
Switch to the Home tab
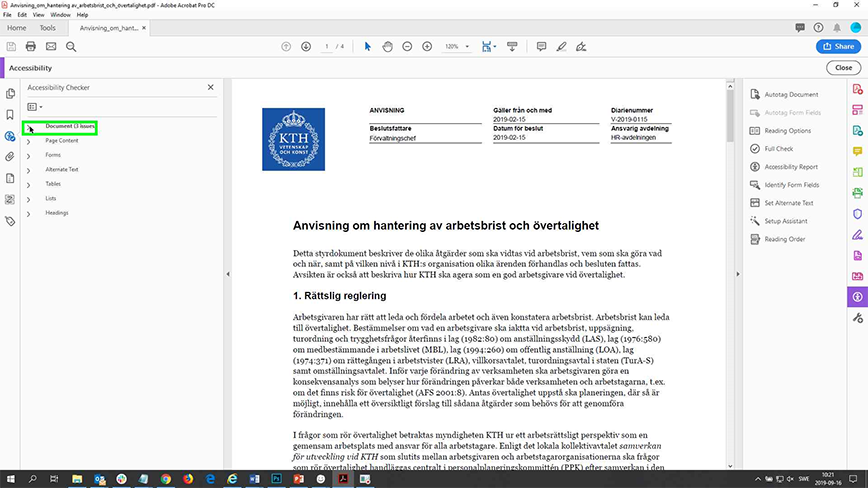(x=17, y=28)
